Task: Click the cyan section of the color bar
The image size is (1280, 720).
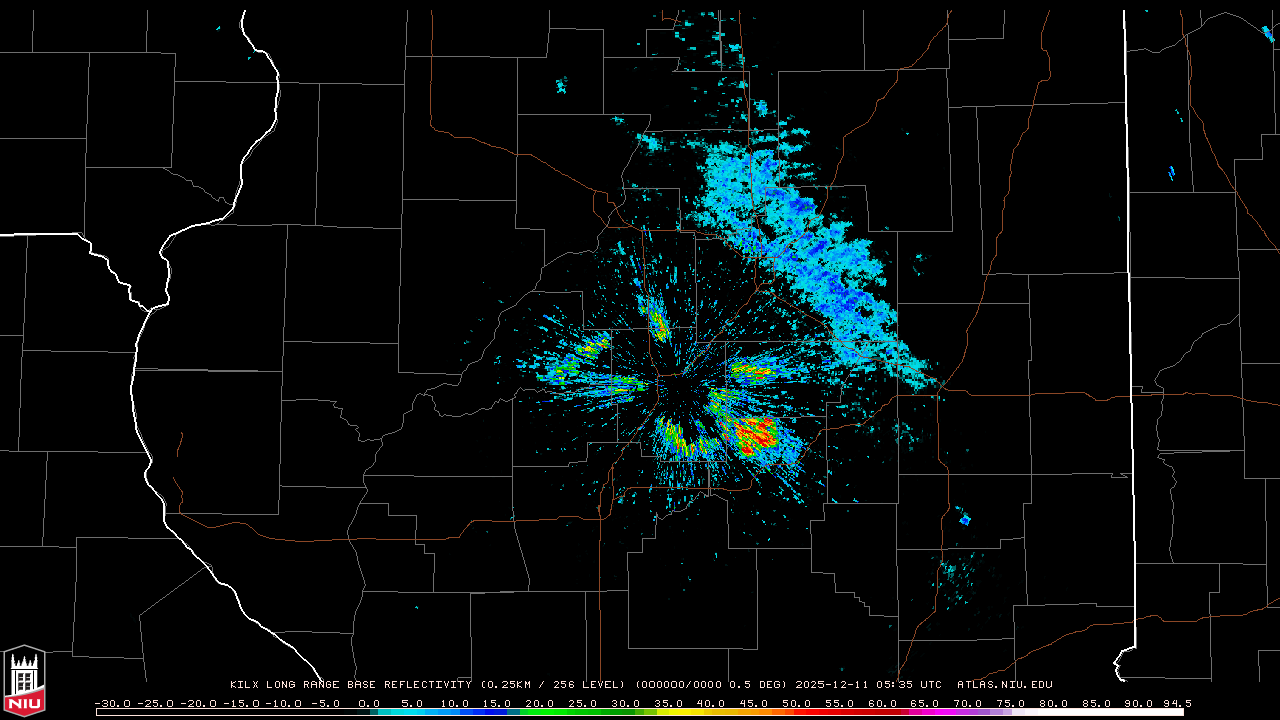Action: pyautogui.click(x=420, y=712)
